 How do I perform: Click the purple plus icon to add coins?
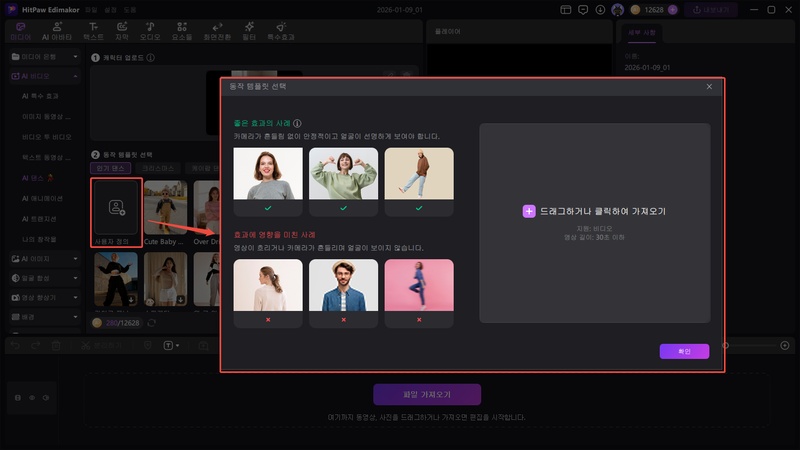click(672, 10)
